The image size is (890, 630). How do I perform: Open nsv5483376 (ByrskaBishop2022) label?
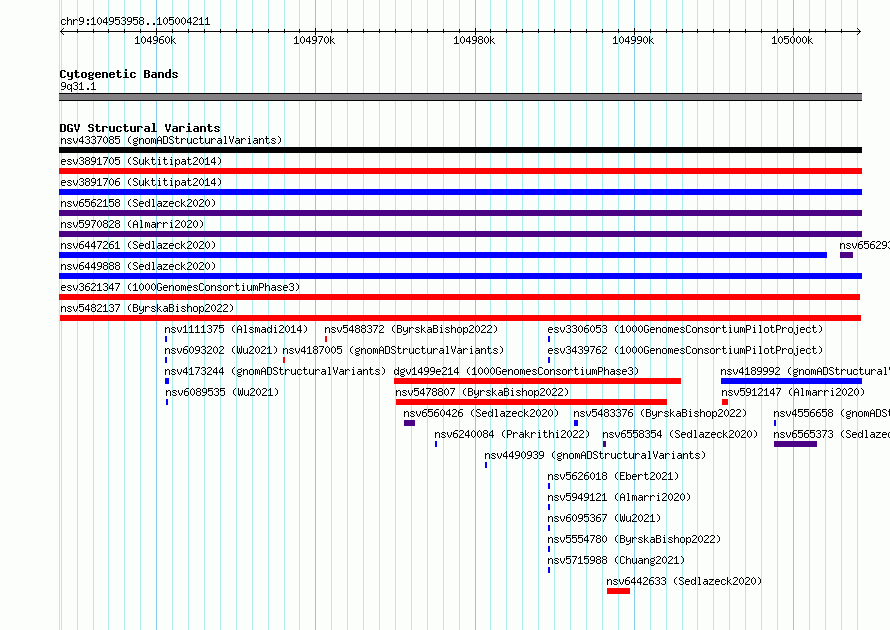tap(660, 413)
